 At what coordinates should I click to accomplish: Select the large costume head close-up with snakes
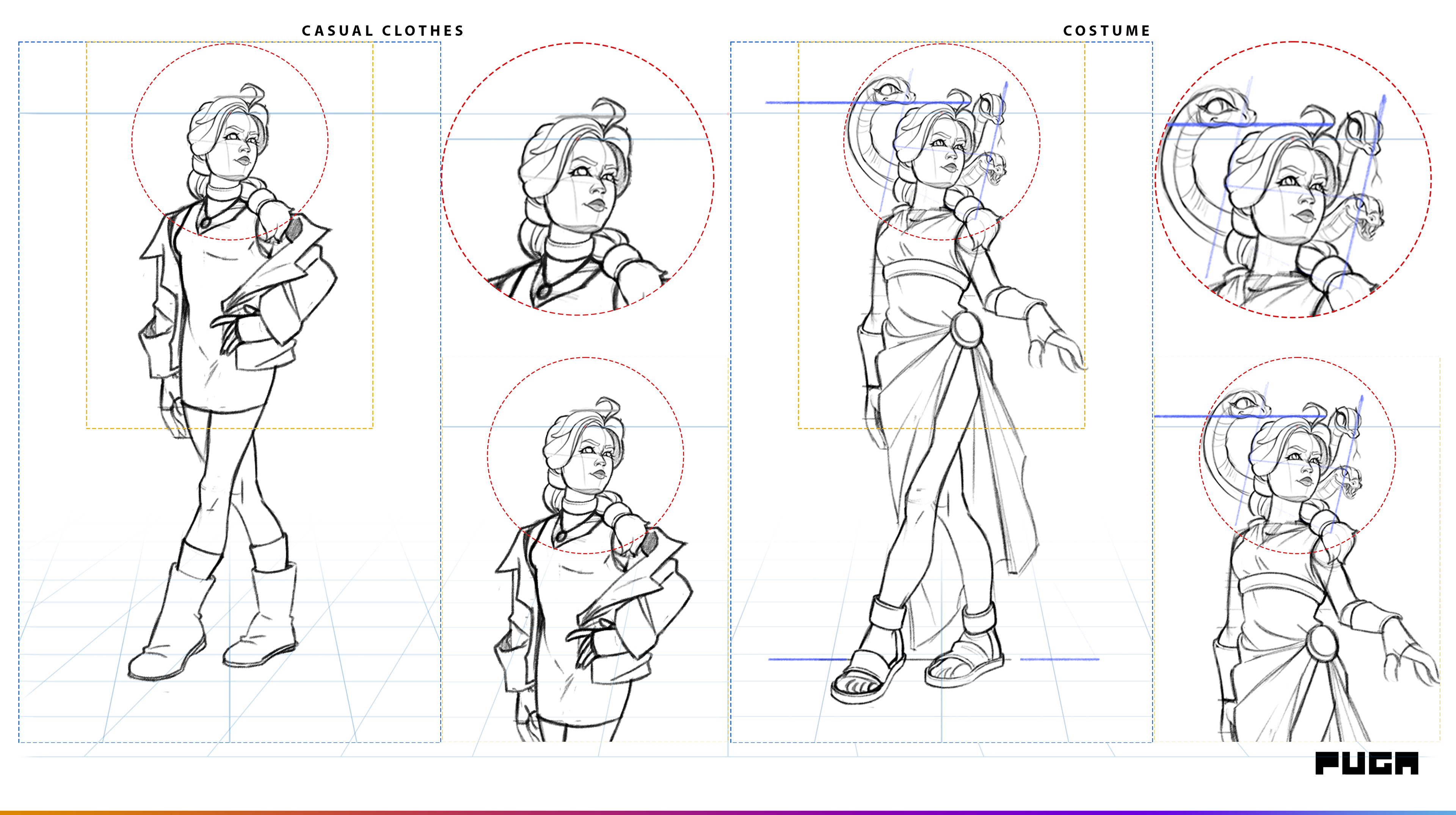(x=1293, y=180)
